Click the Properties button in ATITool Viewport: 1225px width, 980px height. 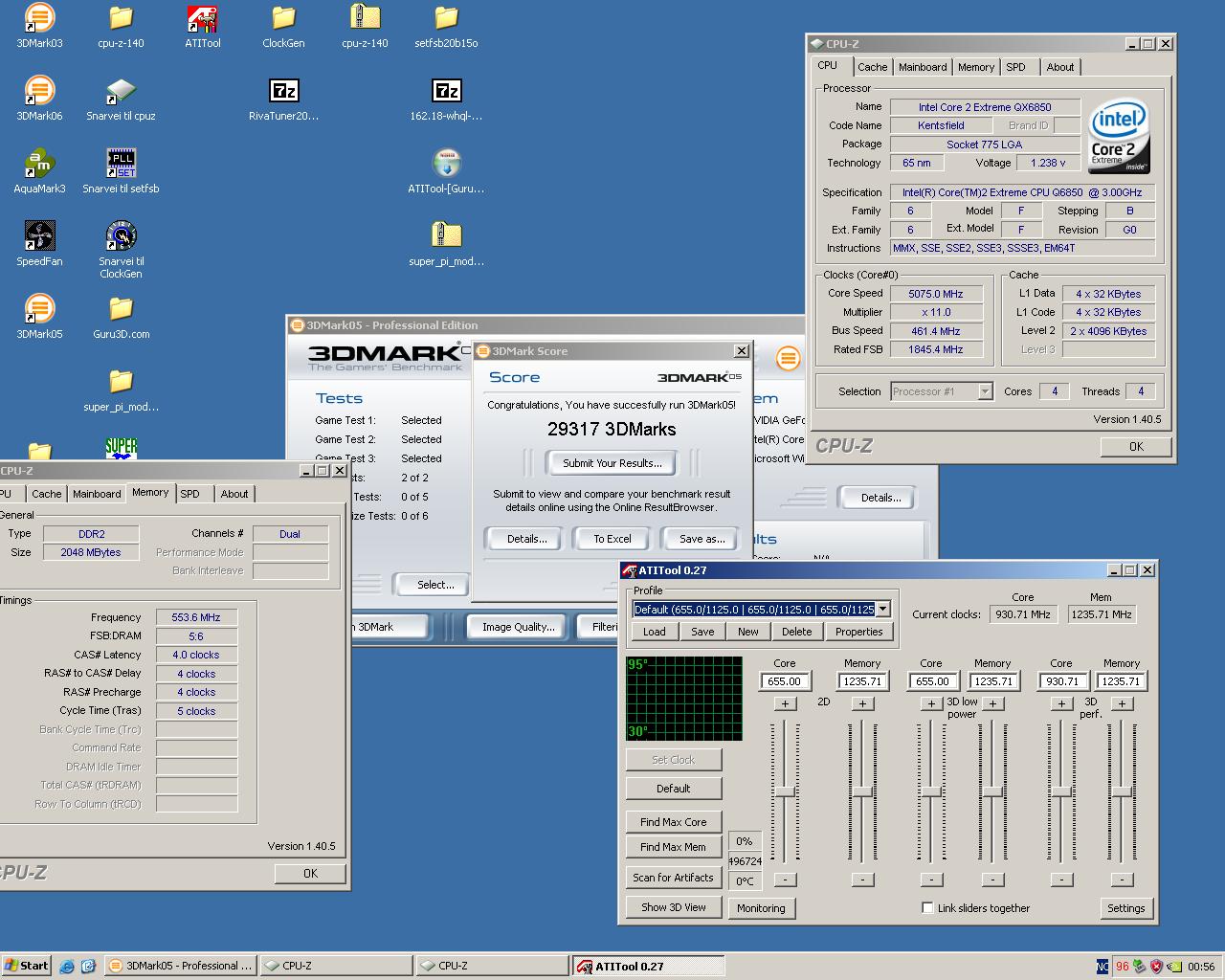[x=858, y=632]
